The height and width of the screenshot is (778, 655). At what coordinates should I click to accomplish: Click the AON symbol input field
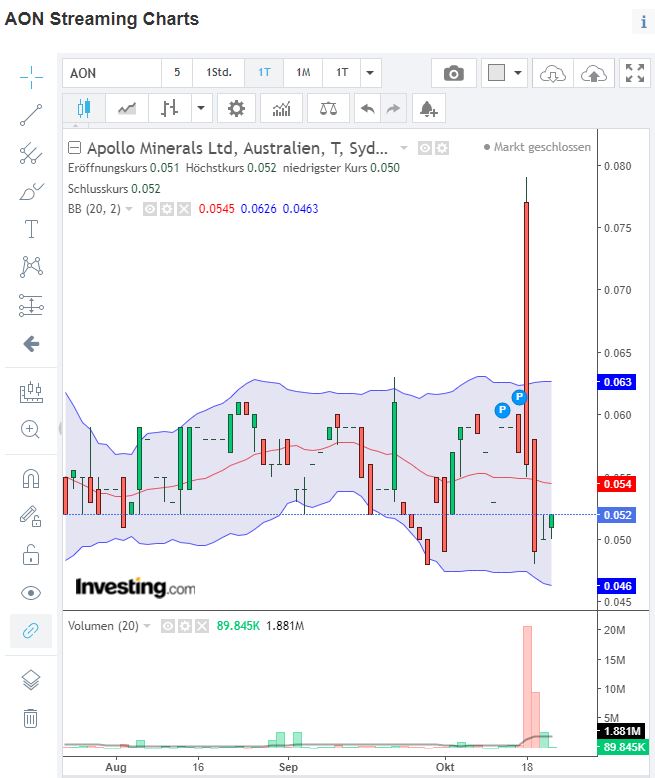pyautogui.click(x=112, y=73)
